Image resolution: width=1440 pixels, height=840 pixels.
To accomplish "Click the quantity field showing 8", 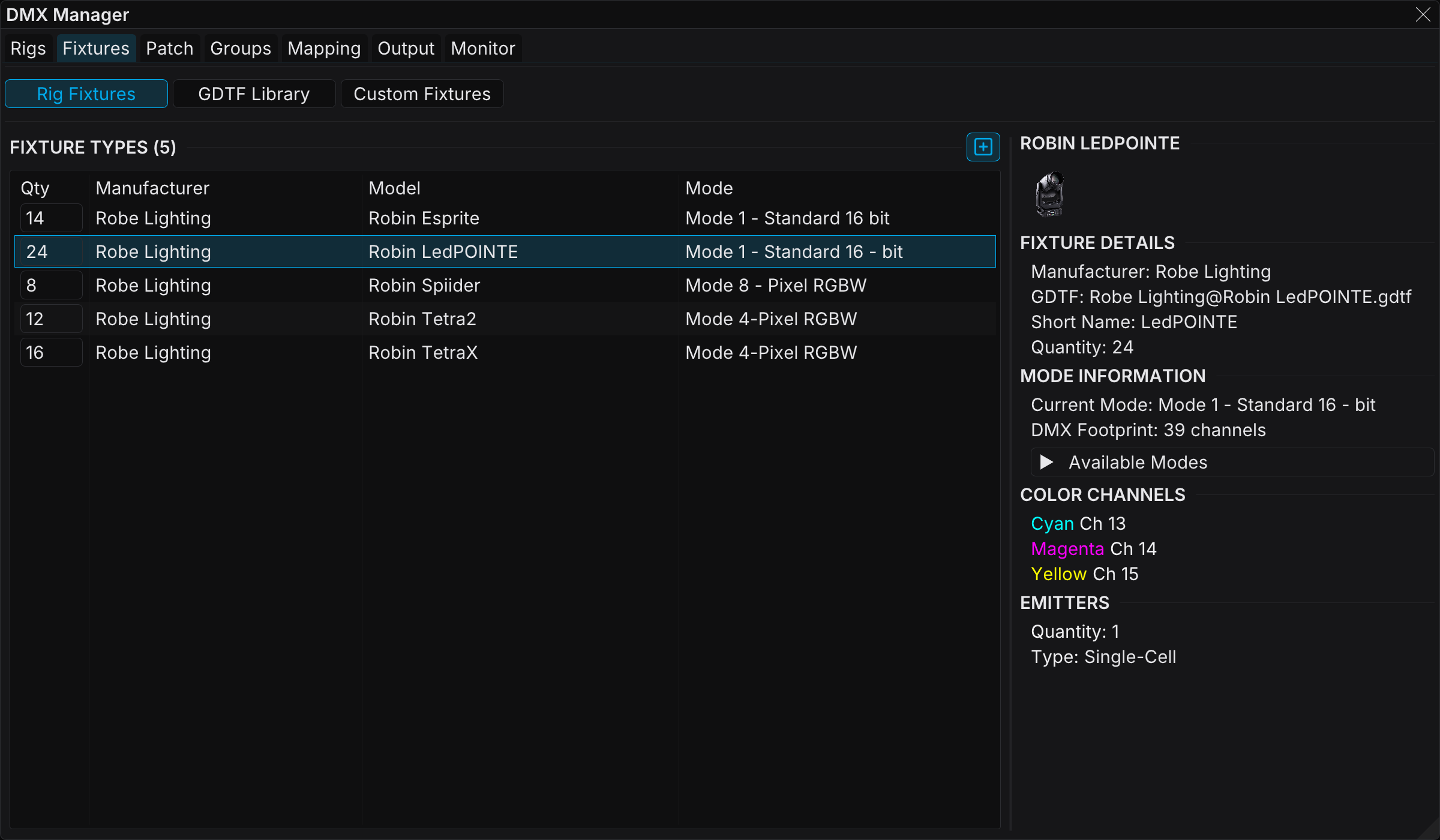I will [51, 285].
